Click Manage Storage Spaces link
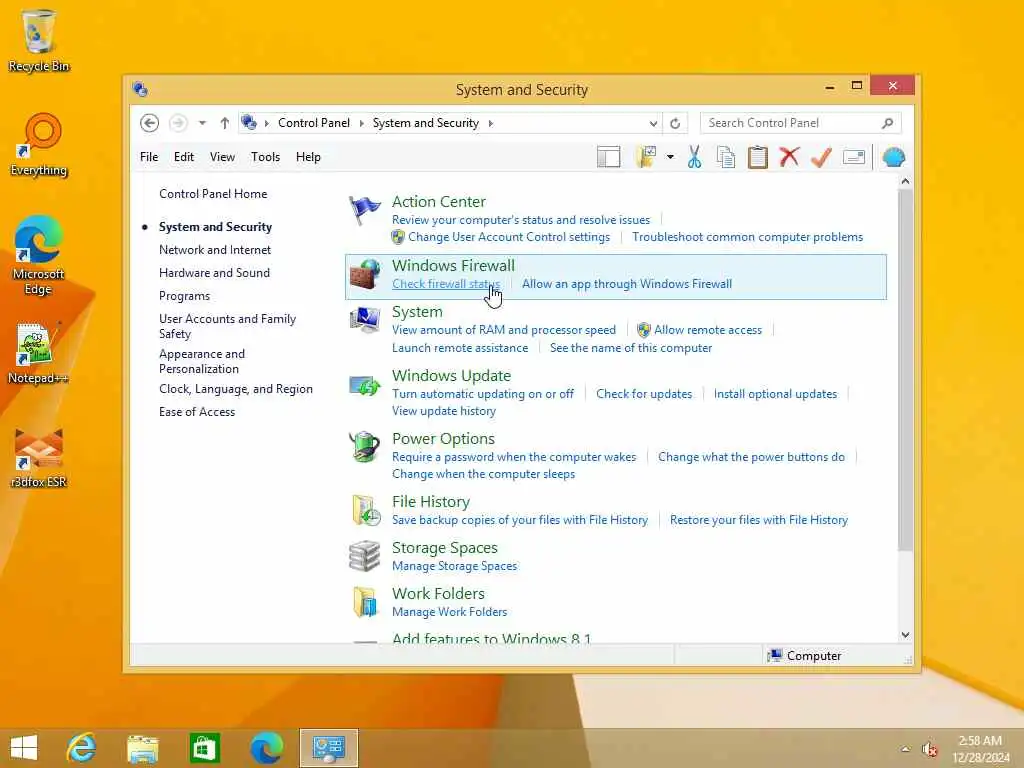The height and width of the screenshot is (768, 1024). [x=455, y=566]
